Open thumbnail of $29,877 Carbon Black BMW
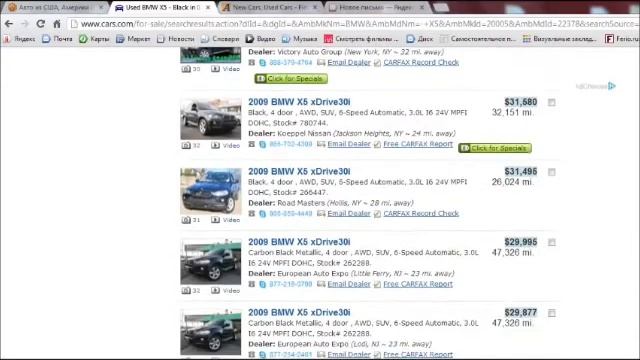The image size is (640, 360). [x=211, y=332]
